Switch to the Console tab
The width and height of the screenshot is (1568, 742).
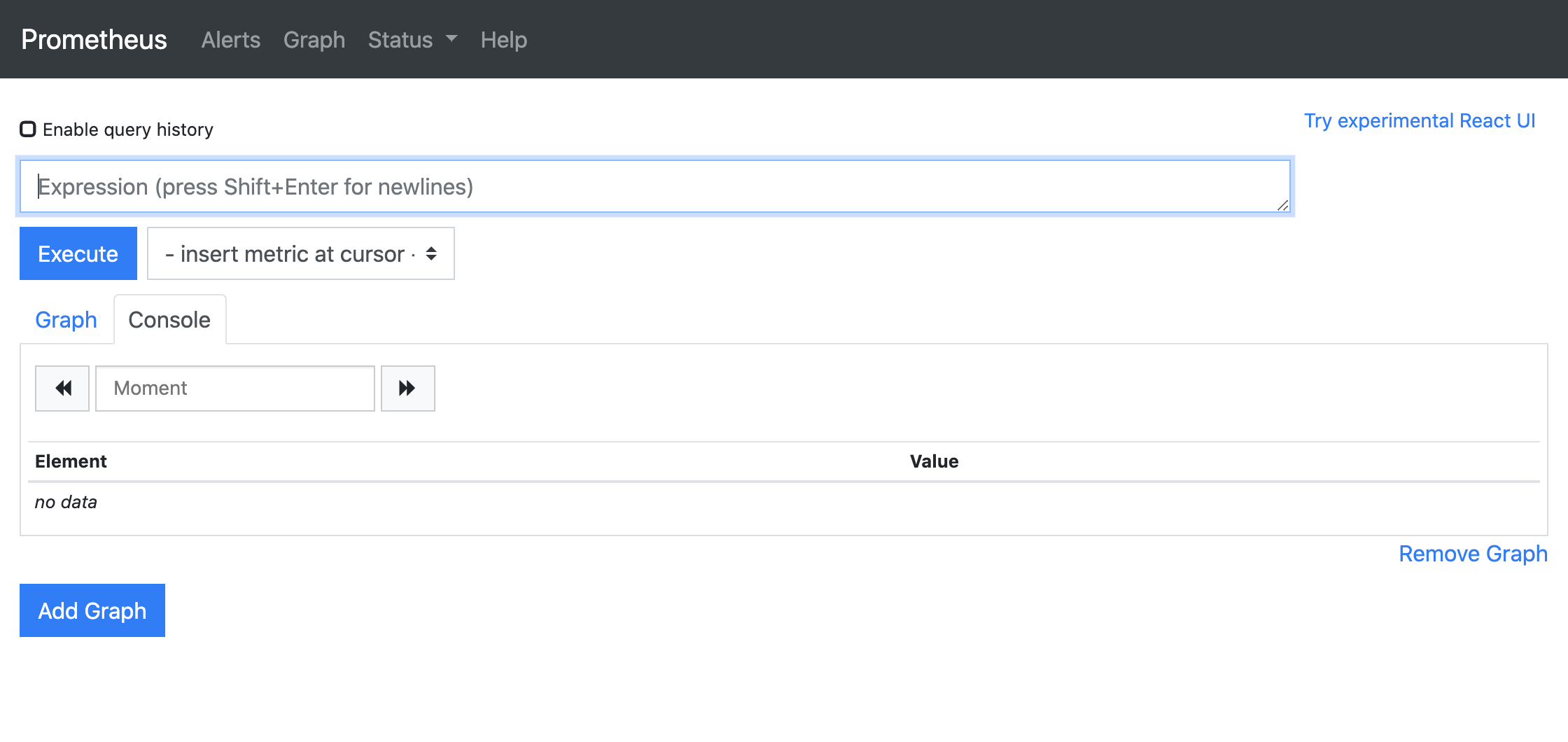coord(169,319)
